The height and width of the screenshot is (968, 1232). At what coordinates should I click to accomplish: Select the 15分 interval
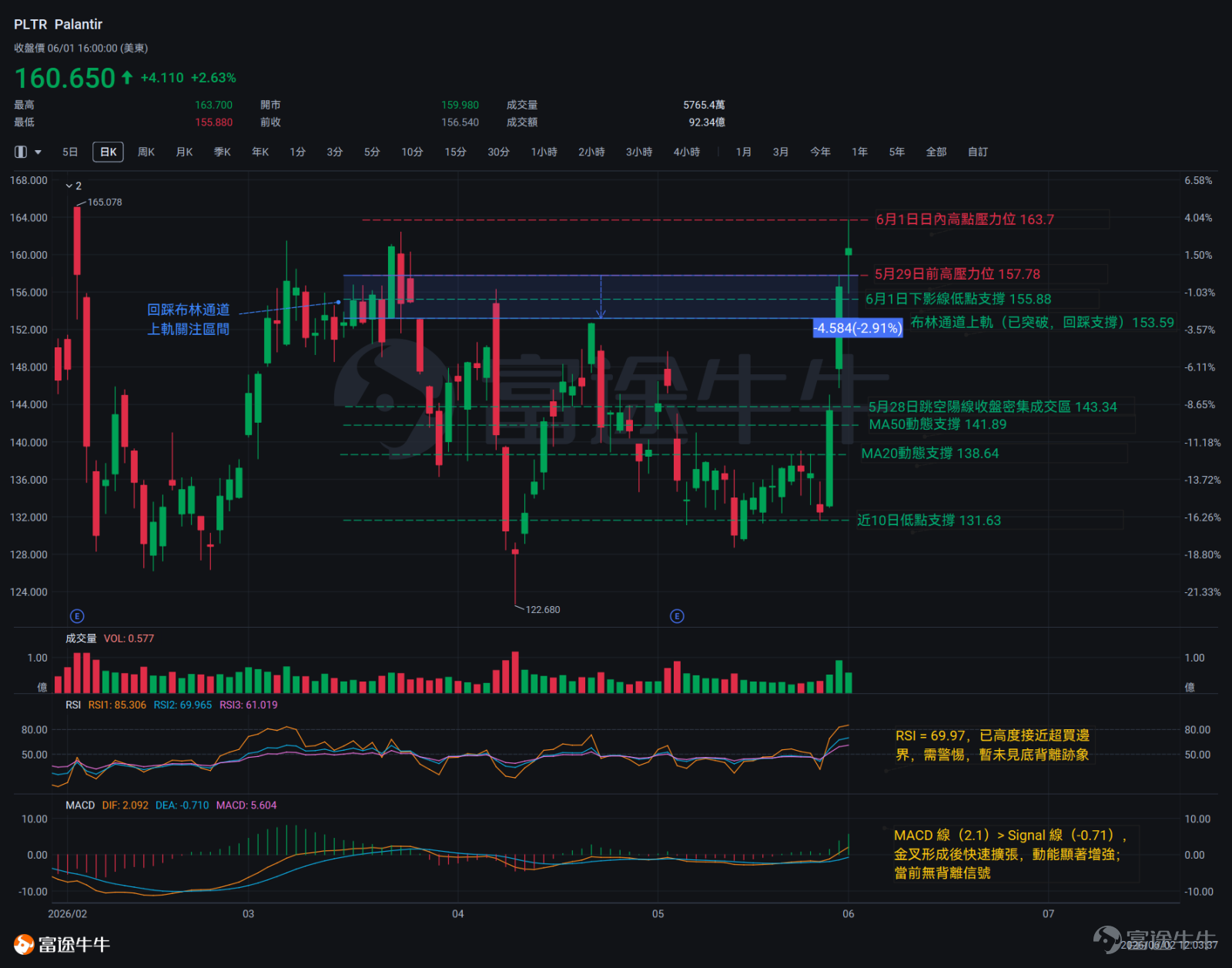coord(456,152)
